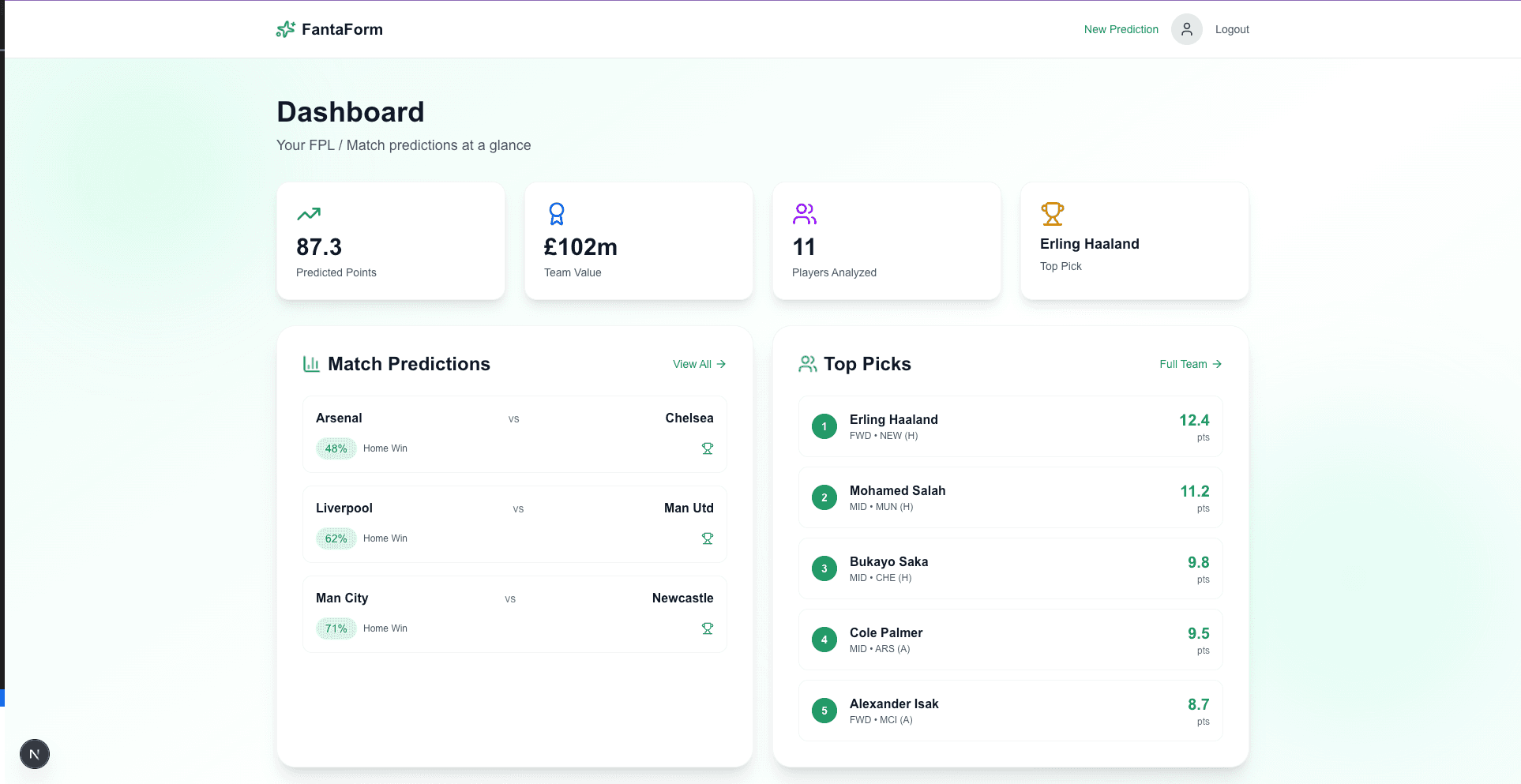Open the Erling Haaland top pick row

click(x=1011, y=426)
